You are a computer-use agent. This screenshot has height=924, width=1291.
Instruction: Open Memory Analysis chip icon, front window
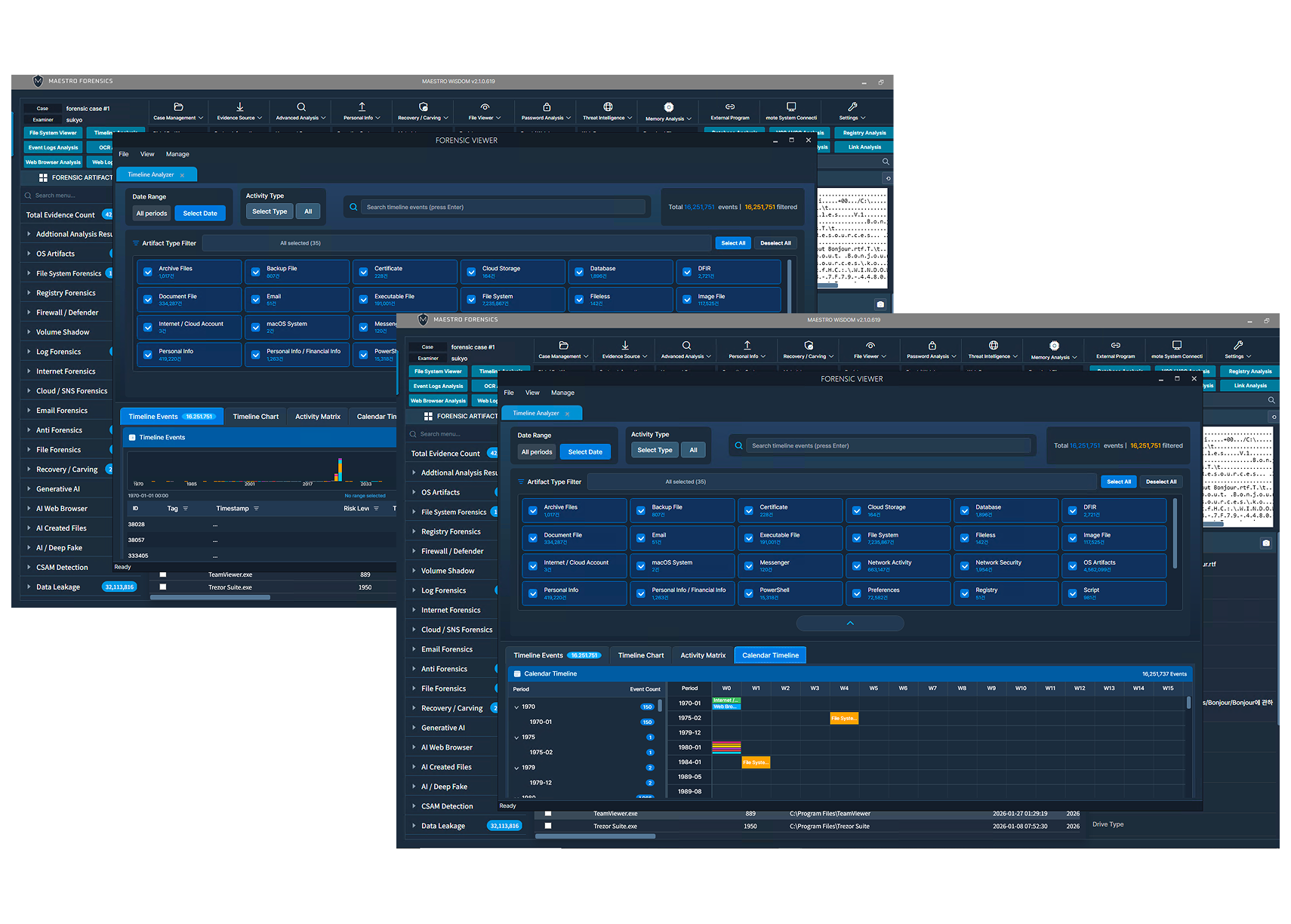[x=1055, y=345]
